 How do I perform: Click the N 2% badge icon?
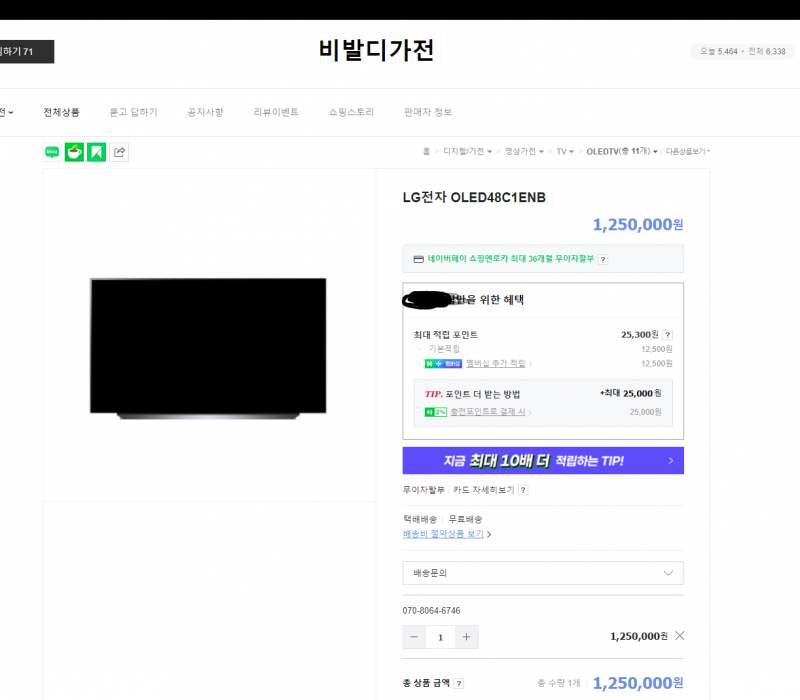pyautogui.click(x=436, y=412)
